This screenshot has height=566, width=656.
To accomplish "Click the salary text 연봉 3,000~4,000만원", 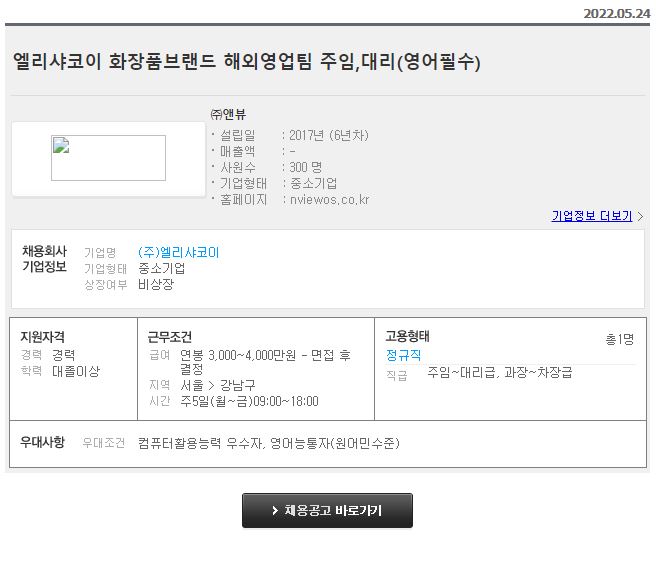I will (x=238, y=355).
